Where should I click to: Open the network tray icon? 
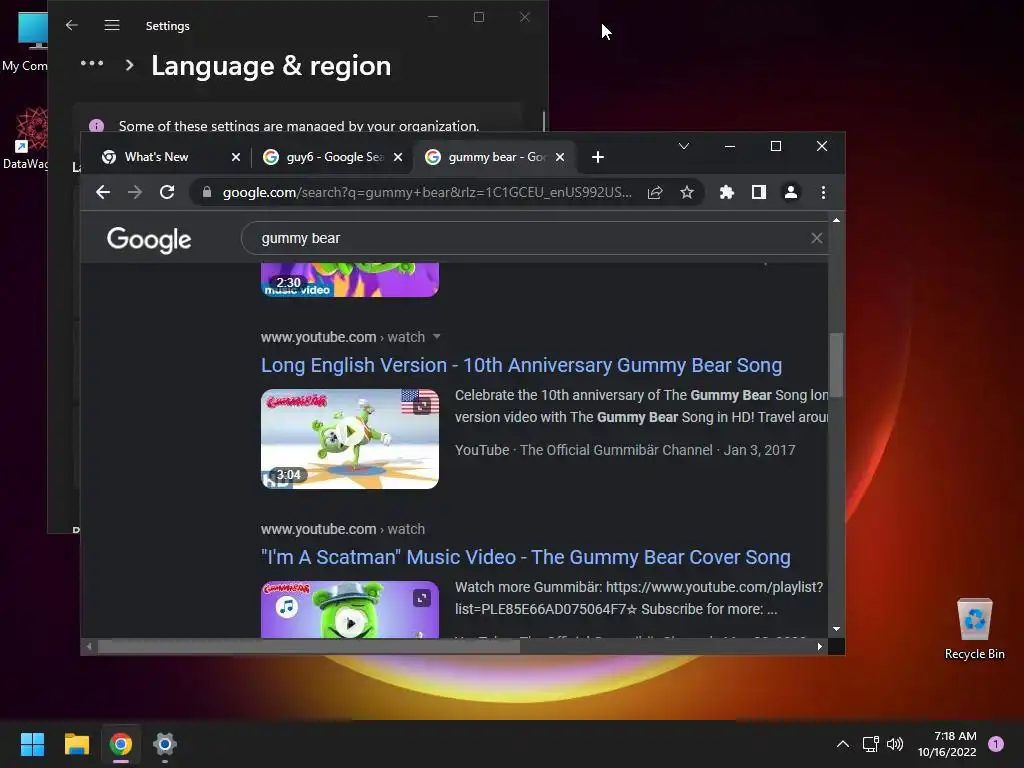point(871,744)
